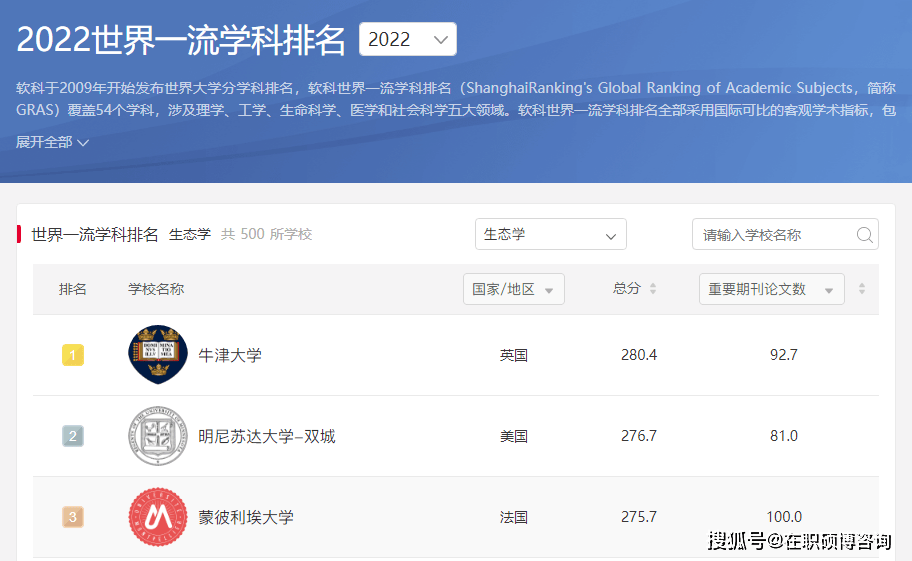
Task: Sort by 总分 using the sort arrows
Action: tap(653, 289)
